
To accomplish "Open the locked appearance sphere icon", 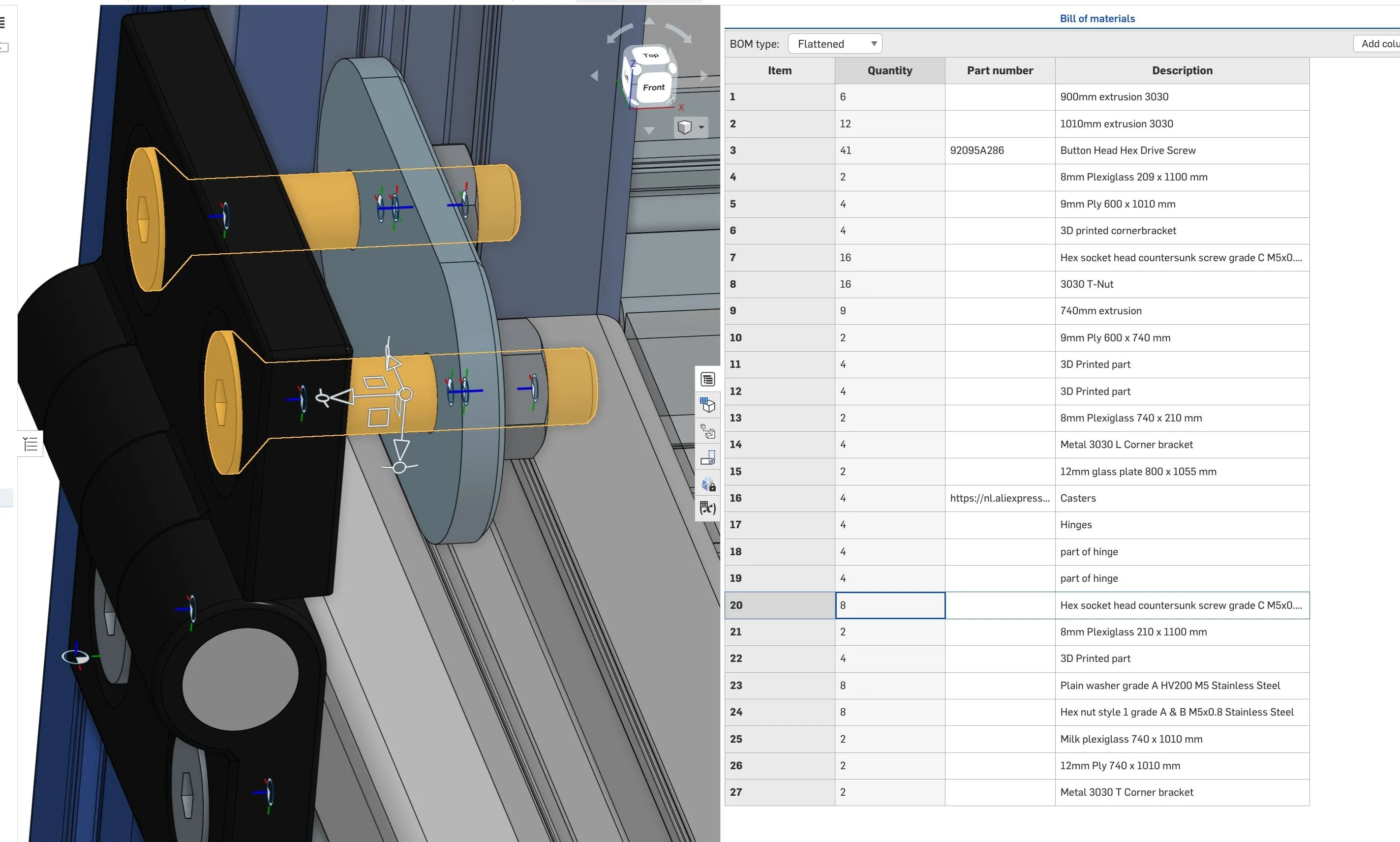I will (708, 484).
